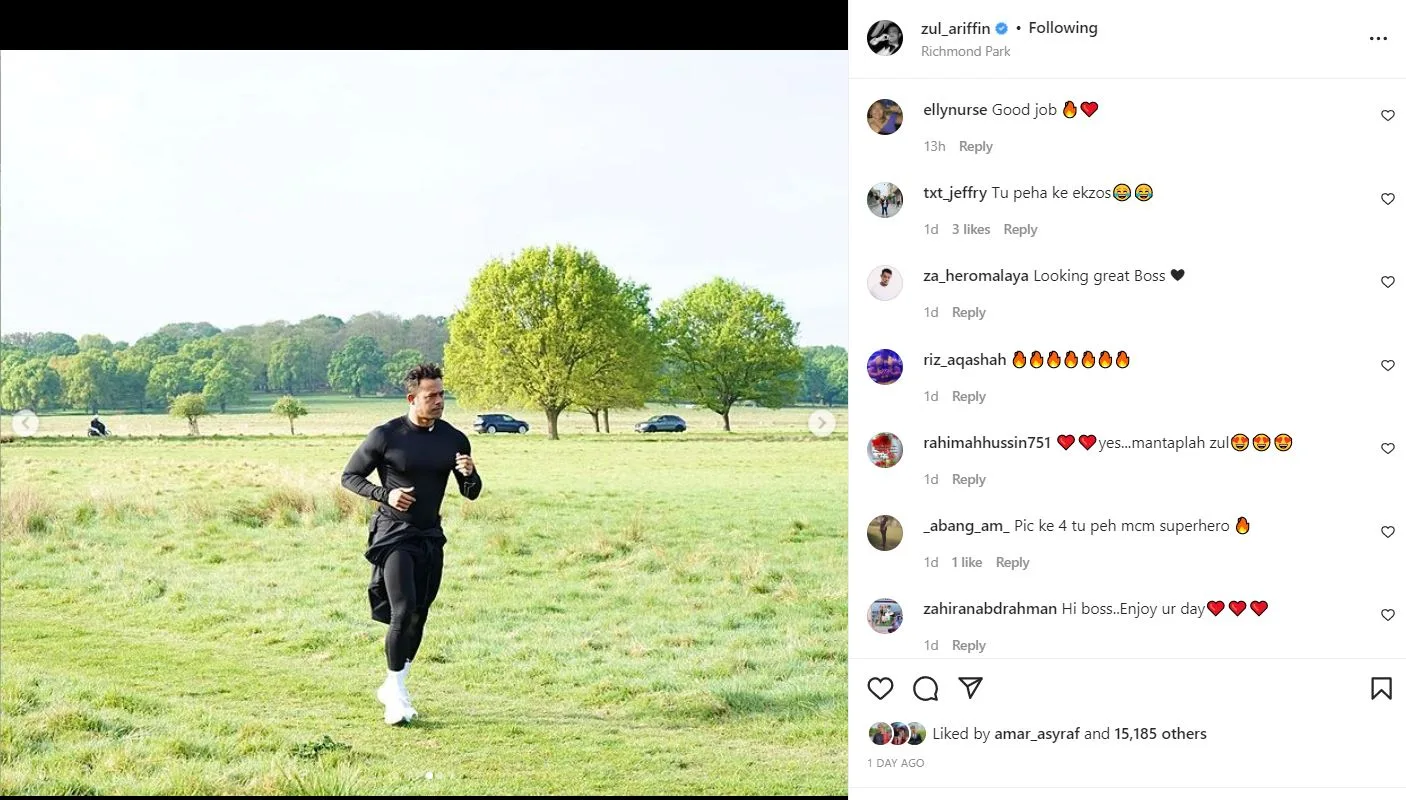Open zul_ariffin profile picture

pos(885,38)
